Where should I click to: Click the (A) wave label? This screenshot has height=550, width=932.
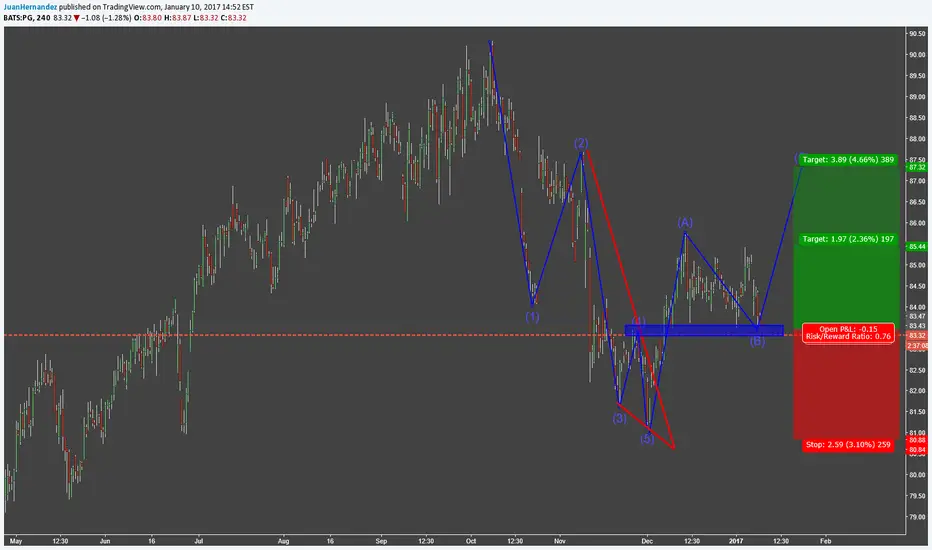[685, 222]
